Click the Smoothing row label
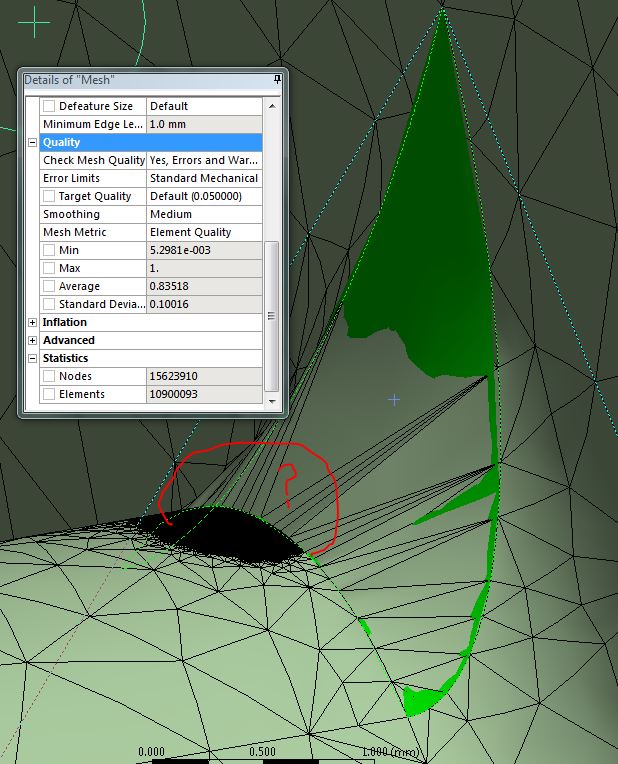The image size is (618, 764). [71, 214]
